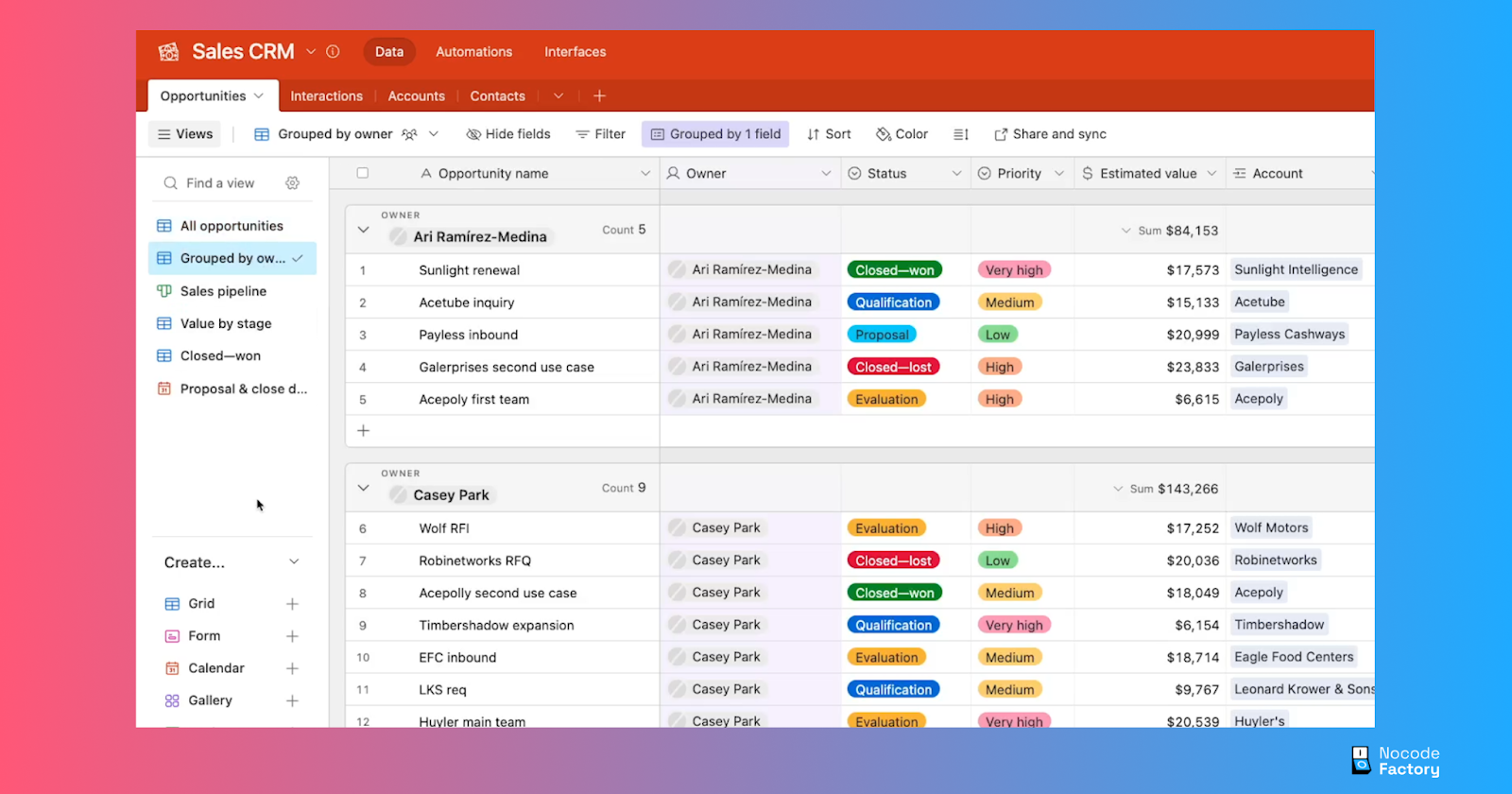Click Hide fields in toolbar
Image resolution: width=1512 pixels, height=794 pixels.
click(x=508, y=134)
